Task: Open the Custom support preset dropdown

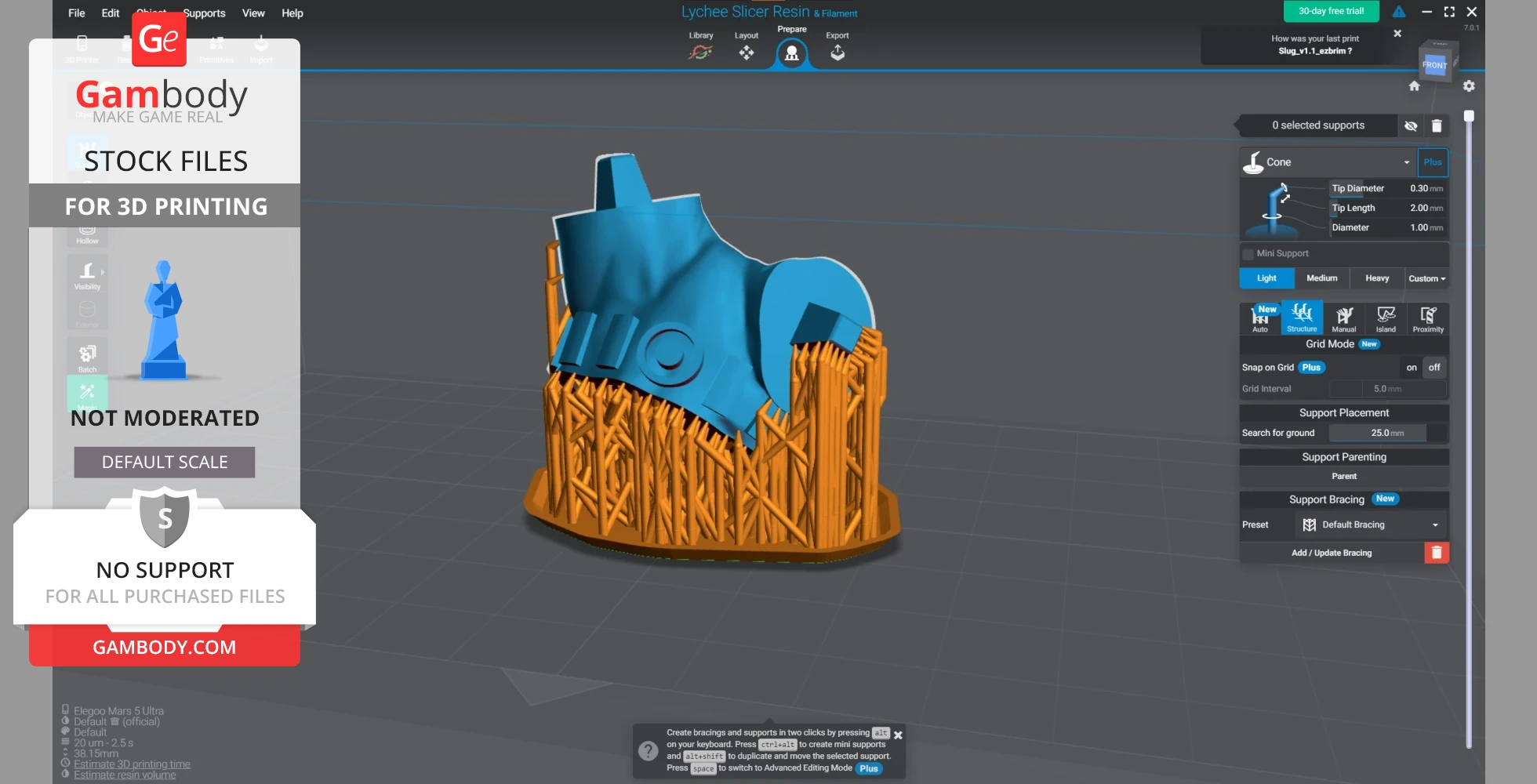Action: coord(1426,278)
